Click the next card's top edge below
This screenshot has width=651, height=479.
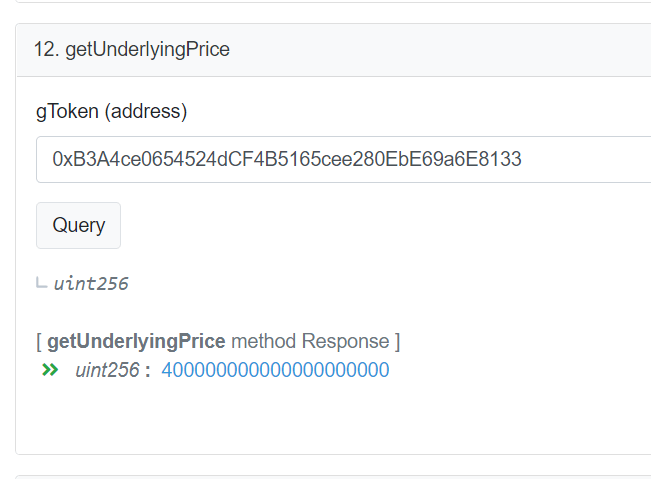tap(333, 477)
